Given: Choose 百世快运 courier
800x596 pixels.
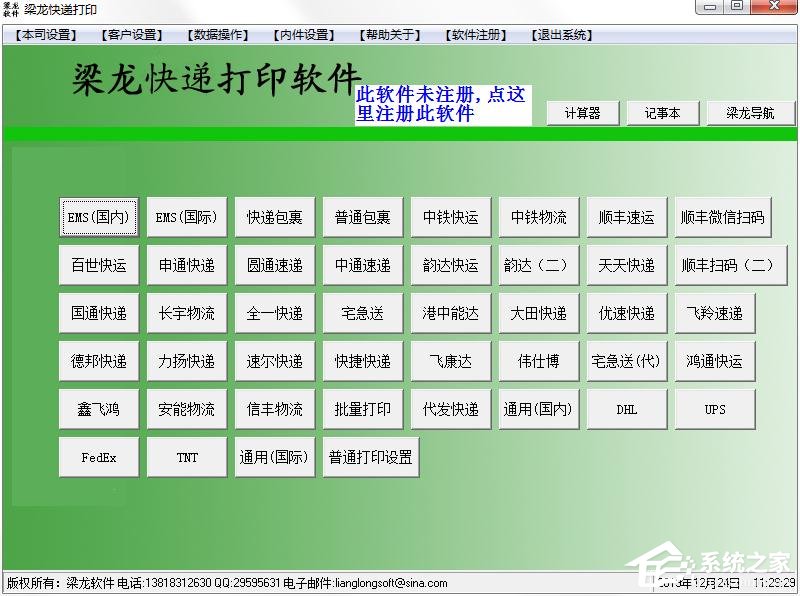Looking at the screenshot, I should coord(98,265).
